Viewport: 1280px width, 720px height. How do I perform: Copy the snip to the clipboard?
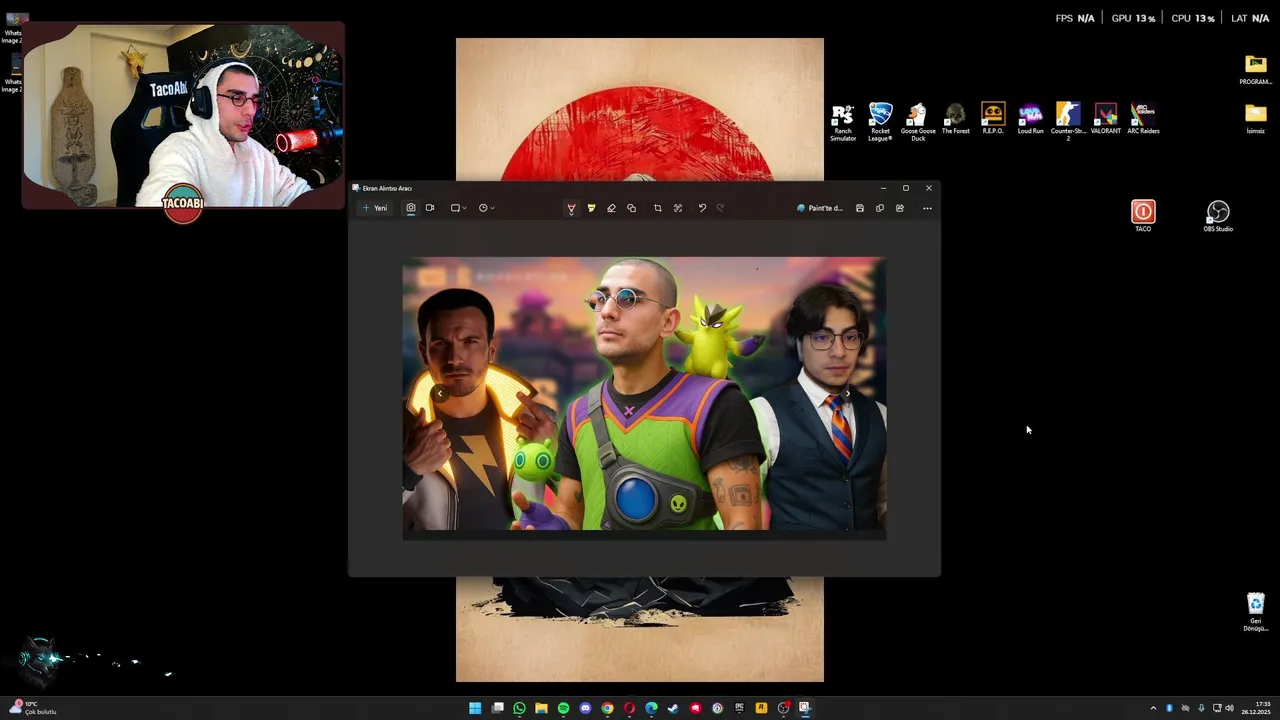(879, 208)
